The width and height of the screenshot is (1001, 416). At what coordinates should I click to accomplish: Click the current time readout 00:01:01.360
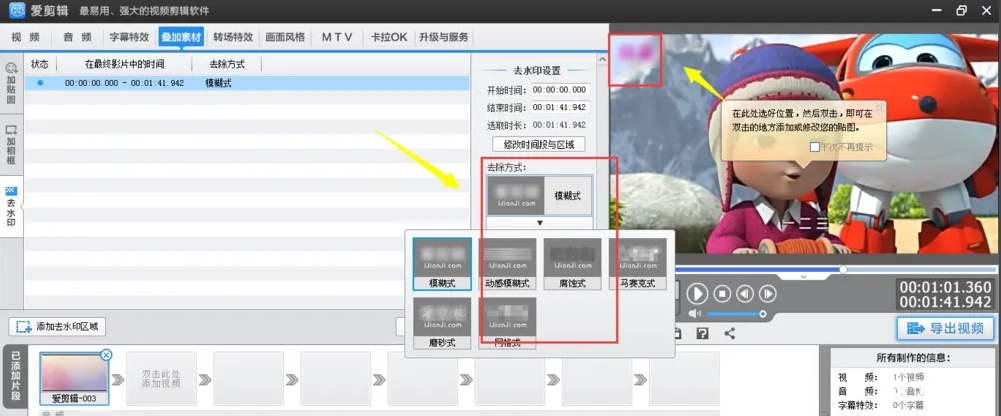pos(945,287)
